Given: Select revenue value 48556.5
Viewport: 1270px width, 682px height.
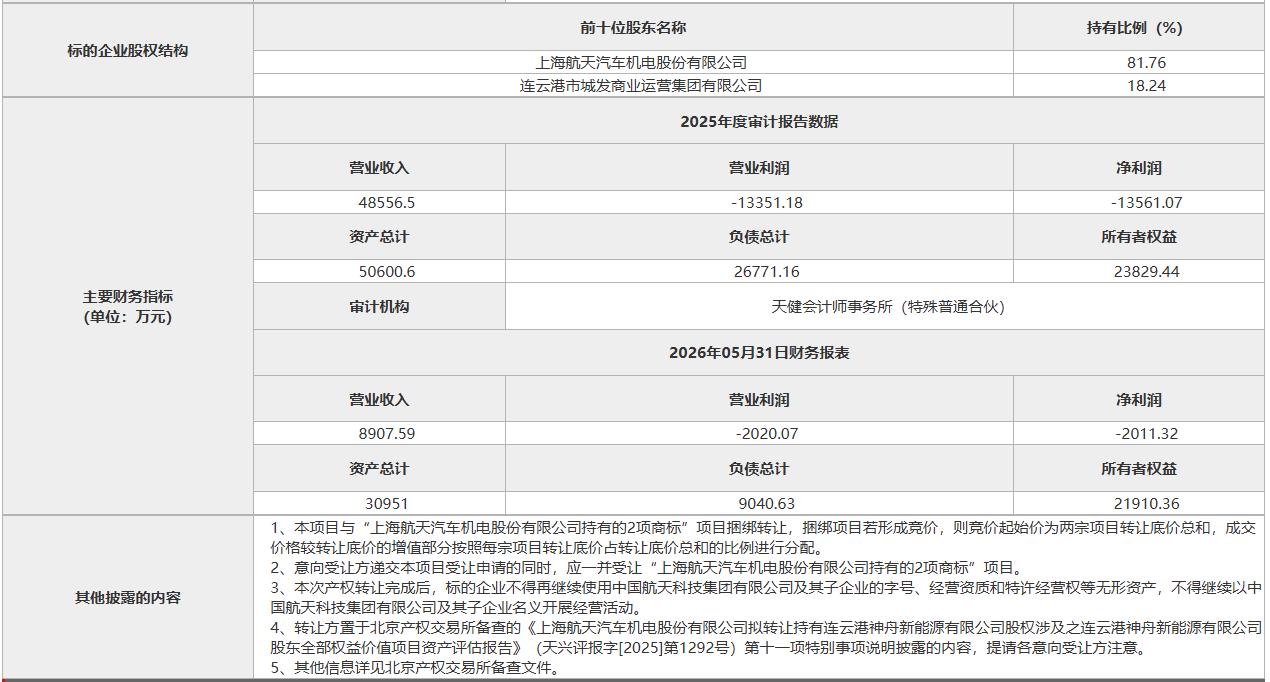Looking at the screenshot, I should click(x=386, y=202).
